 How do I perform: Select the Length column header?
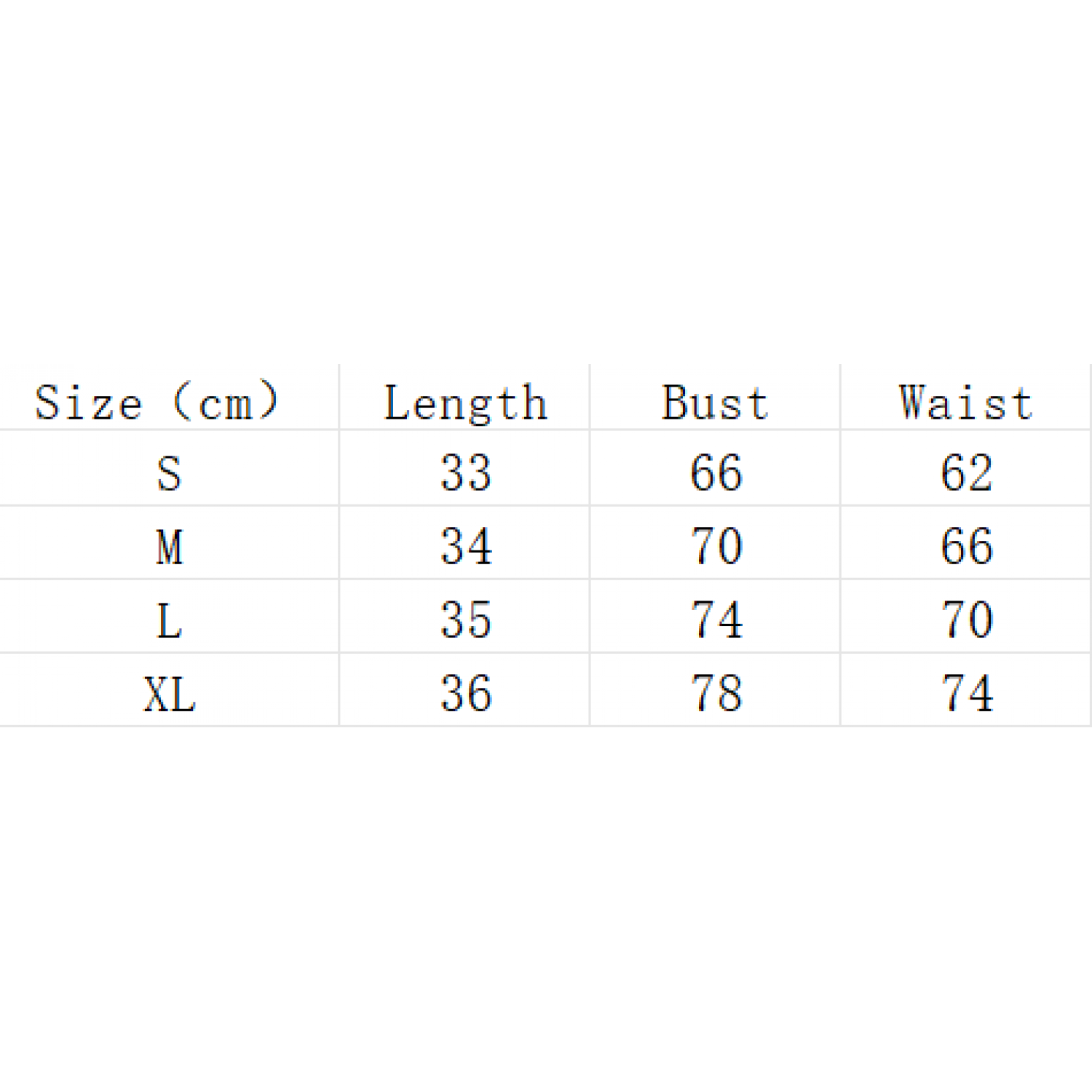point(465,403)
